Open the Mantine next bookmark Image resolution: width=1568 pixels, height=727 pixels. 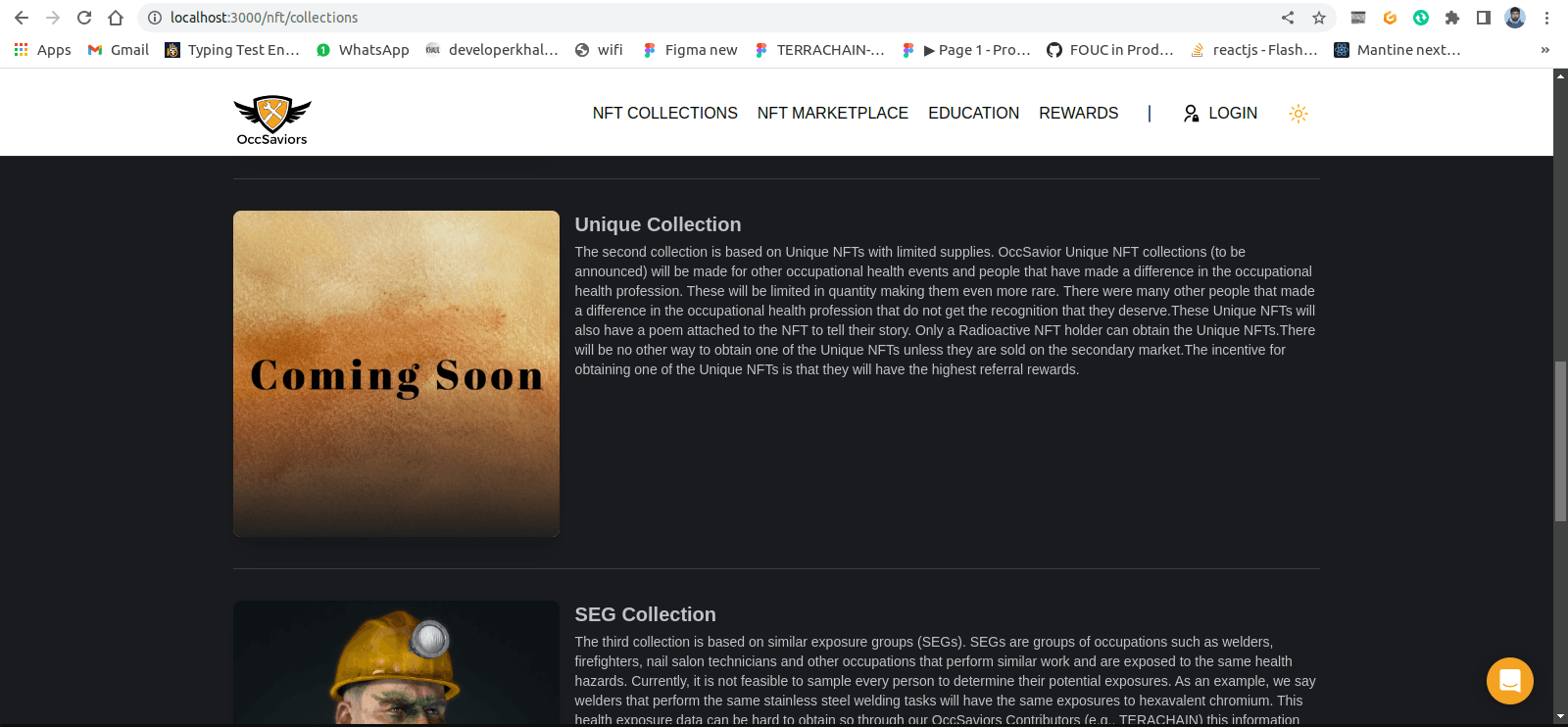(1397, 50)
